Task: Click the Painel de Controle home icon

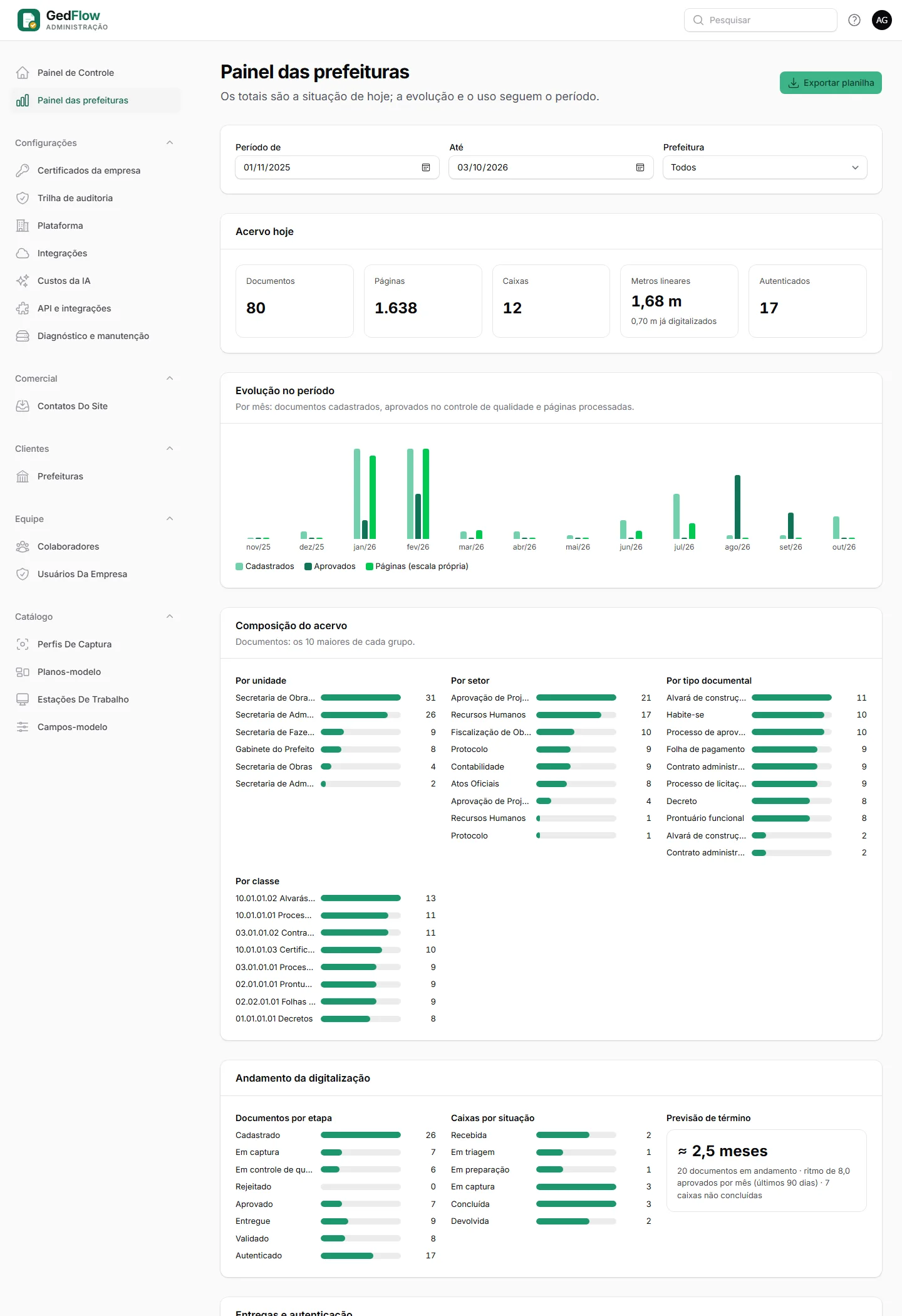Action: (x=23, y=73)
